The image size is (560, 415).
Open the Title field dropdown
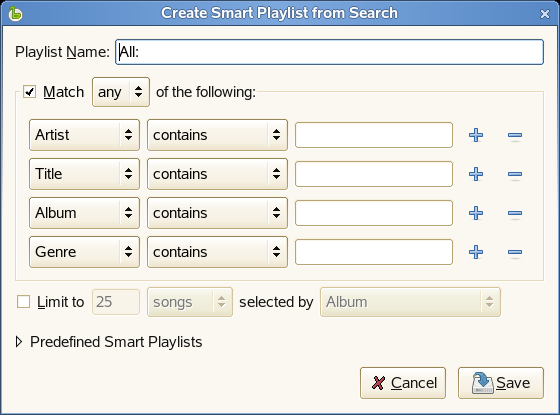click(x=84, y=174)
